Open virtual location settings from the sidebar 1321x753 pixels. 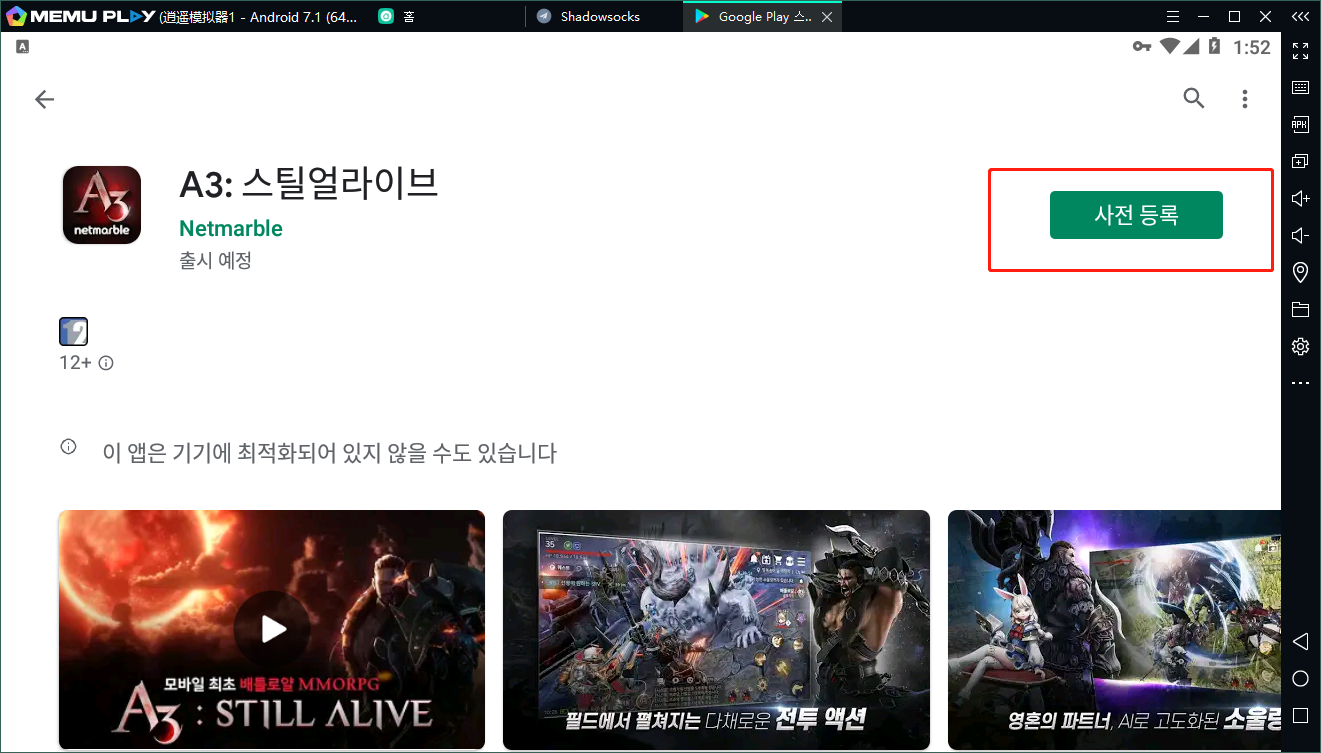(x=1300, y=272)
